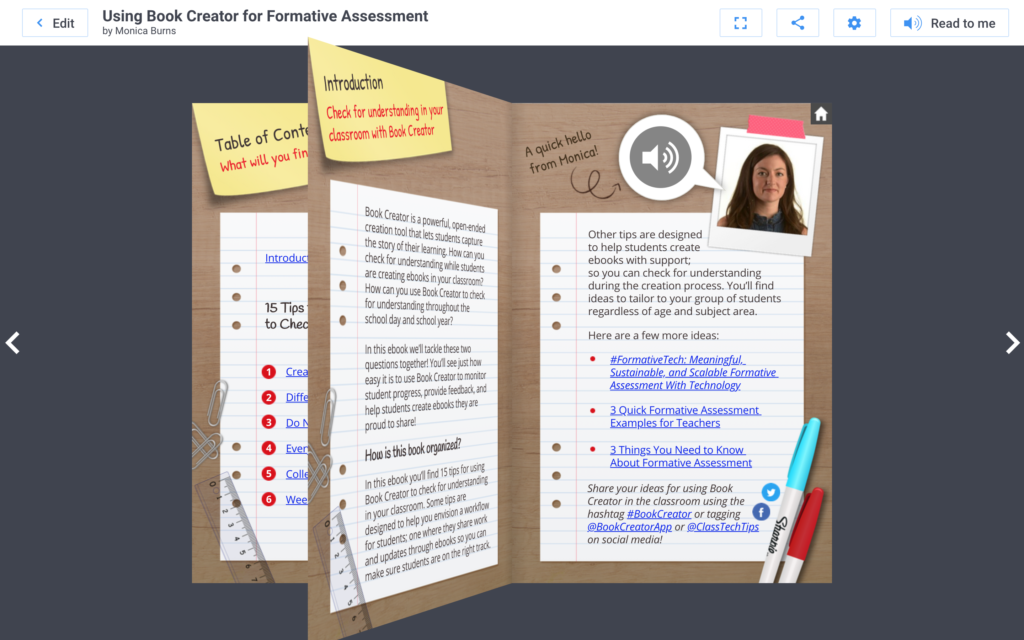Click the 'How is this book organized?' heading
Viewport: 1024px width, 640px height.
pos(413,451)
